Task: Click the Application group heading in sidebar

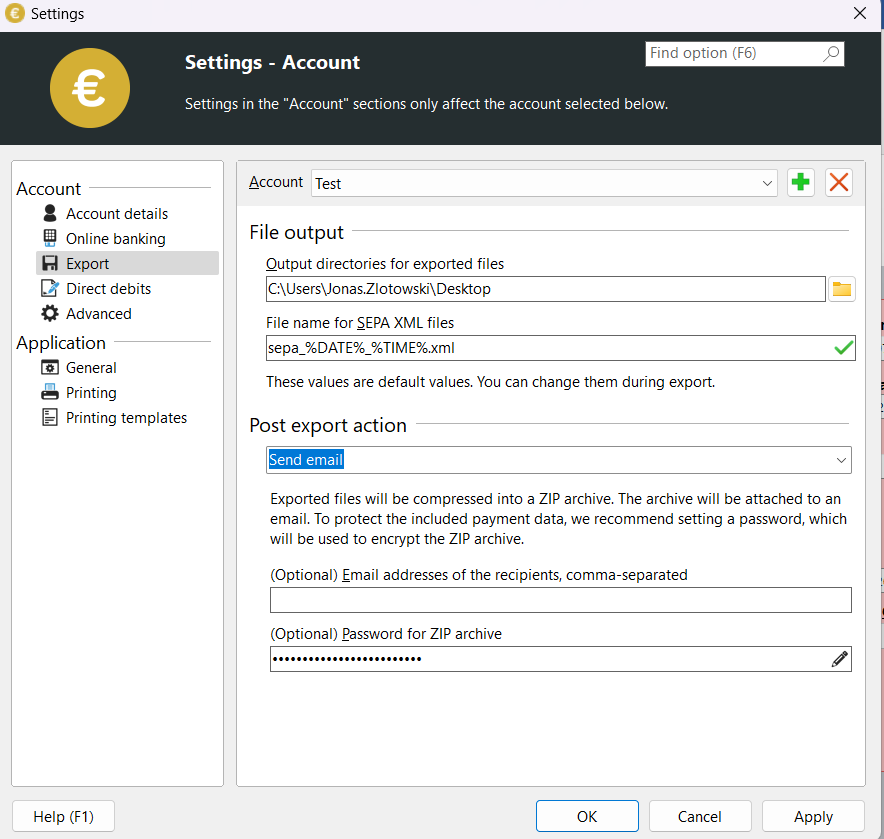Action: [61, 343]
